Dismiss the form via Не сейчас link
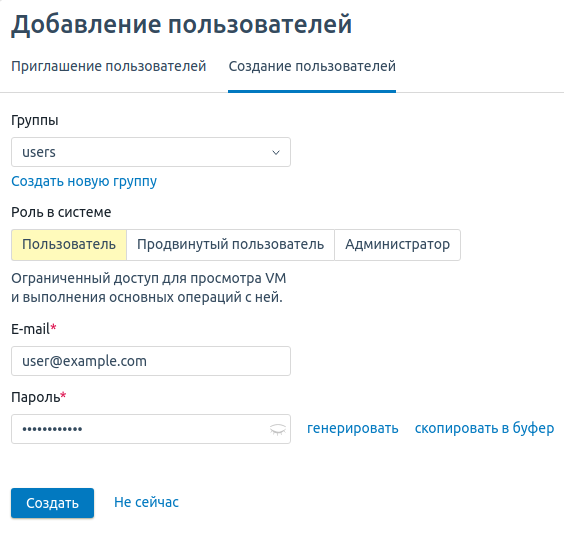Screen dimensions: 564x534 point(146,502)
